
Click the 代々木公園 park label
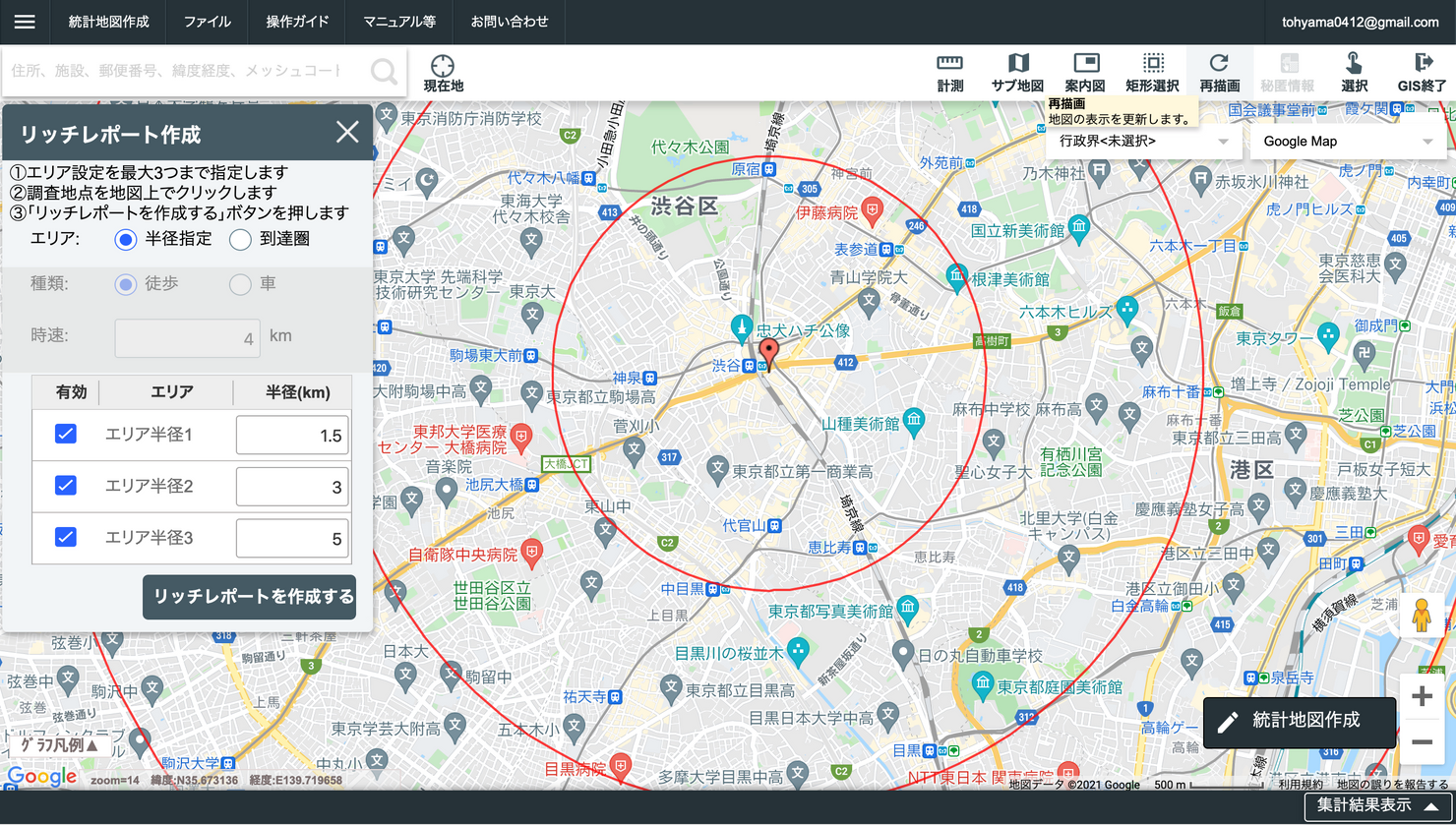pos(690,147)
